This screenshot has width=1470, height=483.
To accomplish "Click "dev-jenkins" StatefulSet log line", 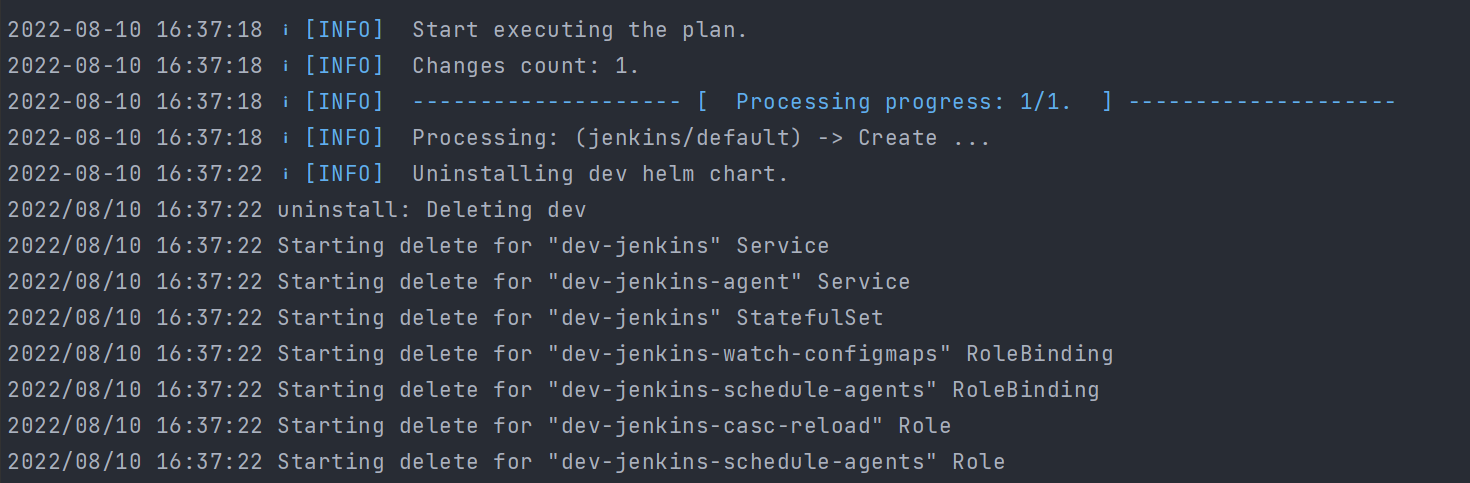I will tap(445, 318).
